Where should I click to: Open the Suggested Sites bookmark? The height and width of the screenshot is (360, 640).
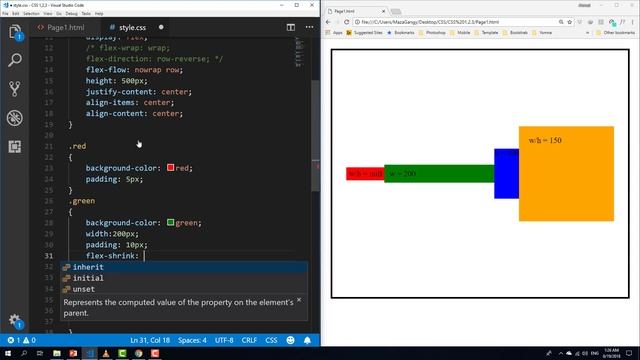pyautogui.click(x=364, y=33)
